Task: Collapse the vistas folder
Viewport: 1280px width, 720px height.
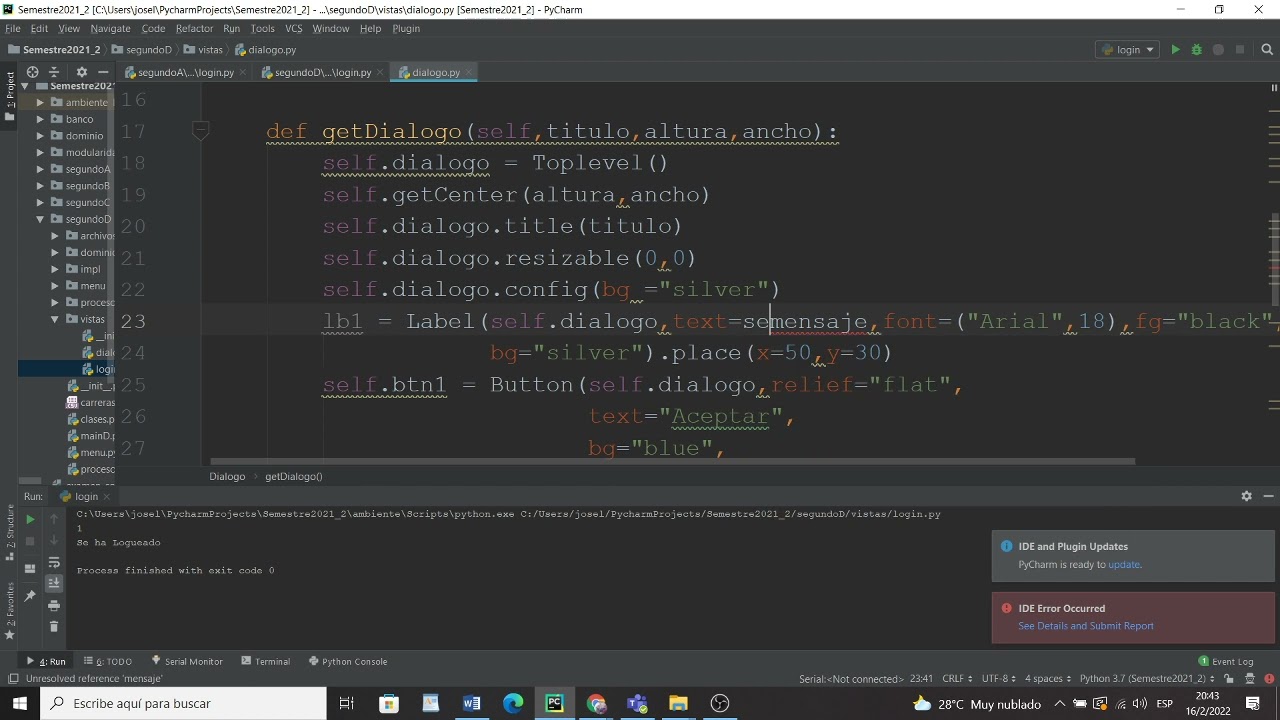Action: click(x=56, y=319)
